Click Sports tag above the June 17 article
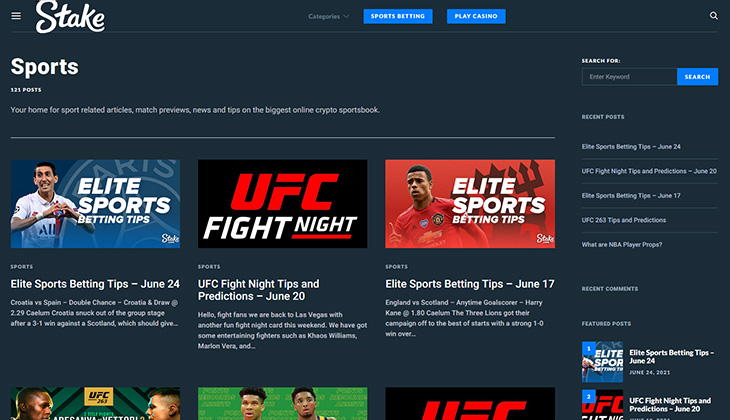The width and height of the screenshot is (730, 420). pyautogui.click(x=396, y=267)
